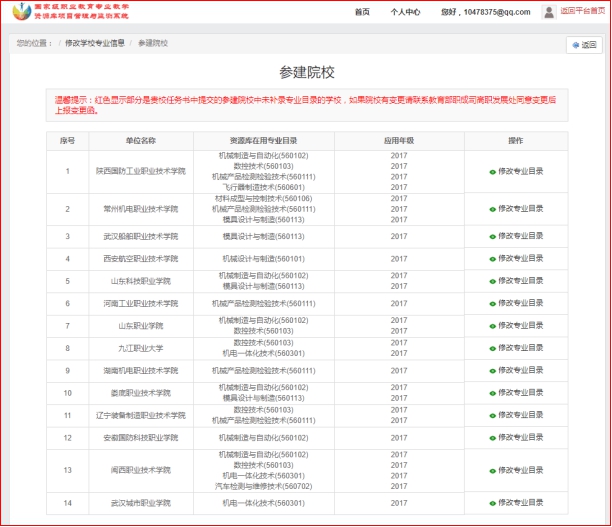Click the green edit icon for 常州机电职业技术学院
This screenshot has width=612, height=527.
(x=492, y=209)
